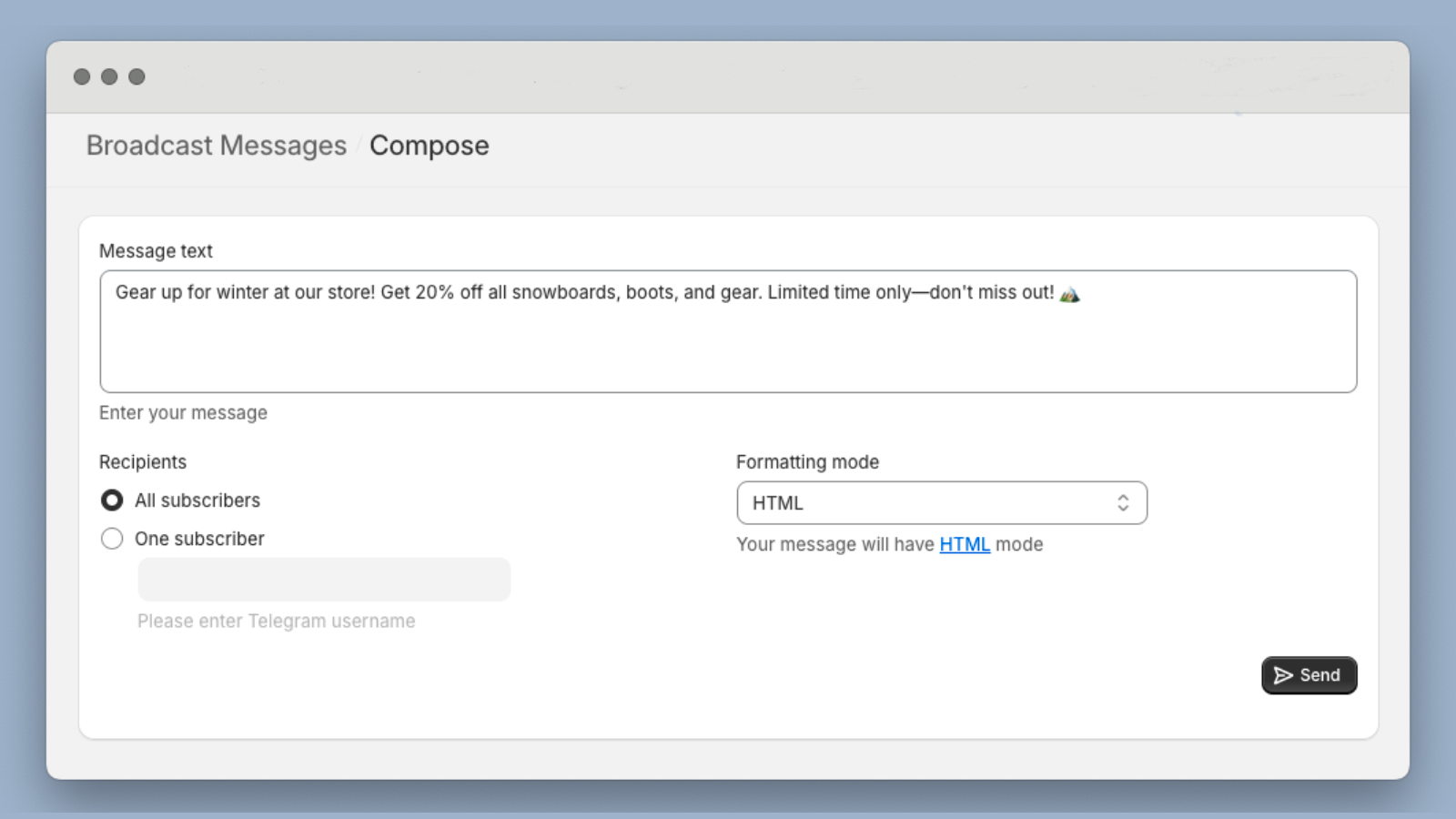The width and height of the screenshot is (1456, 819).
Task: Open the Formatting mode HTML dropdown
Action: point(941,503)
